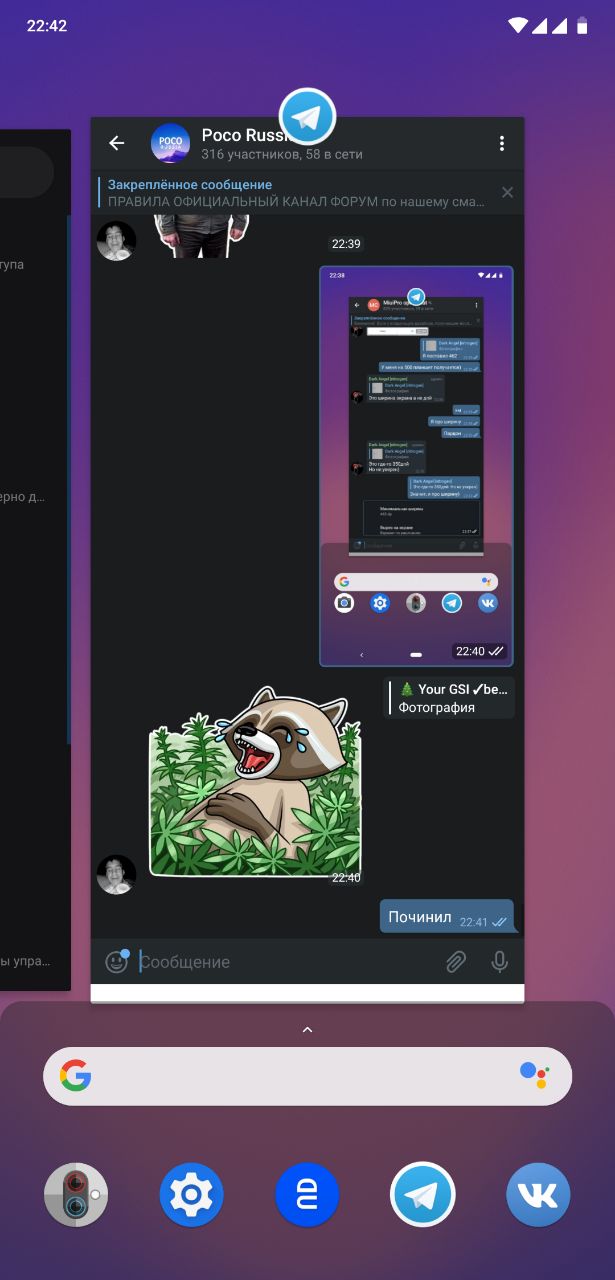This screenshot has height=1280, width=615.
Task: Go back using the chat's back arrow
Action: (117, 143)
